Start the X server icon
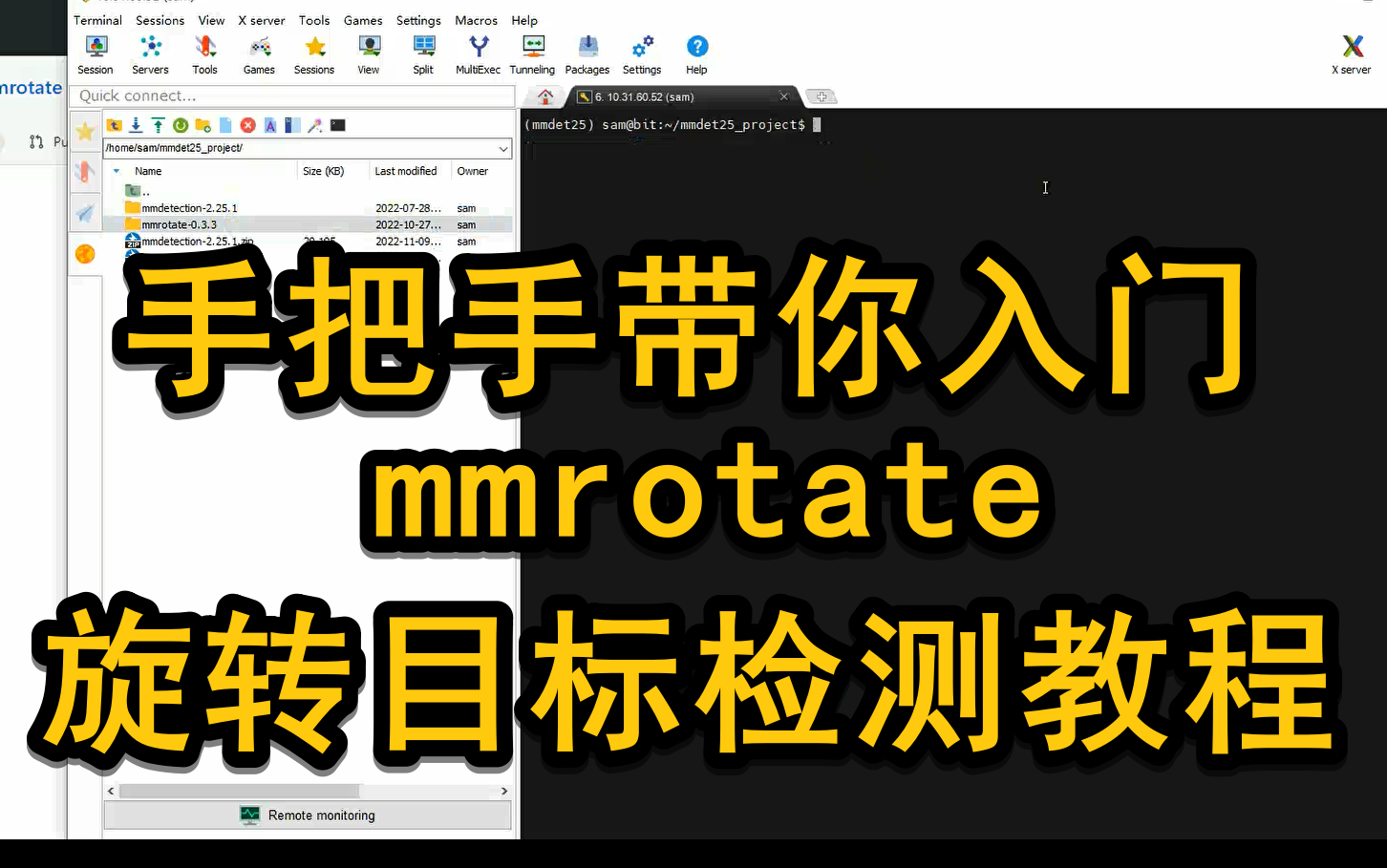The width and height of the screenshot is (1387, 868). [1352, 54]
